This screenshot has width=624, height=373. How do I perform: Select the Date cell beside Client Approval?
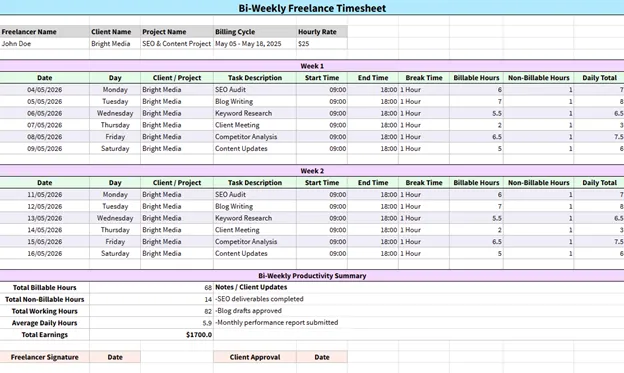coord(322,357)
